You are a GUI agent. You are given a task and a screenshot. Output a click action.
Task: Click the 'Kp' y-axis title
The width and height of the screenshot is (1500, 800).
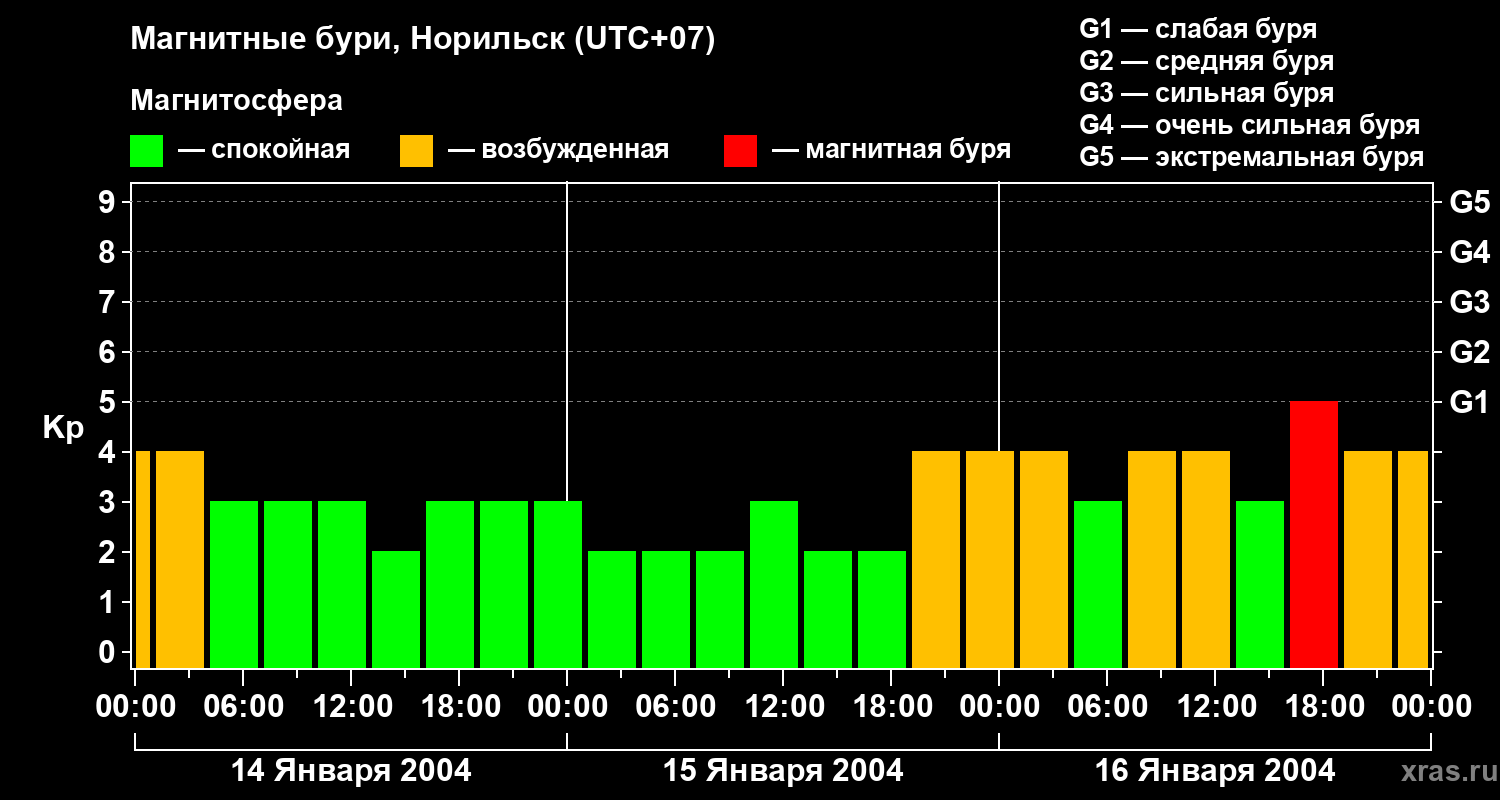(x=63, y=428)
